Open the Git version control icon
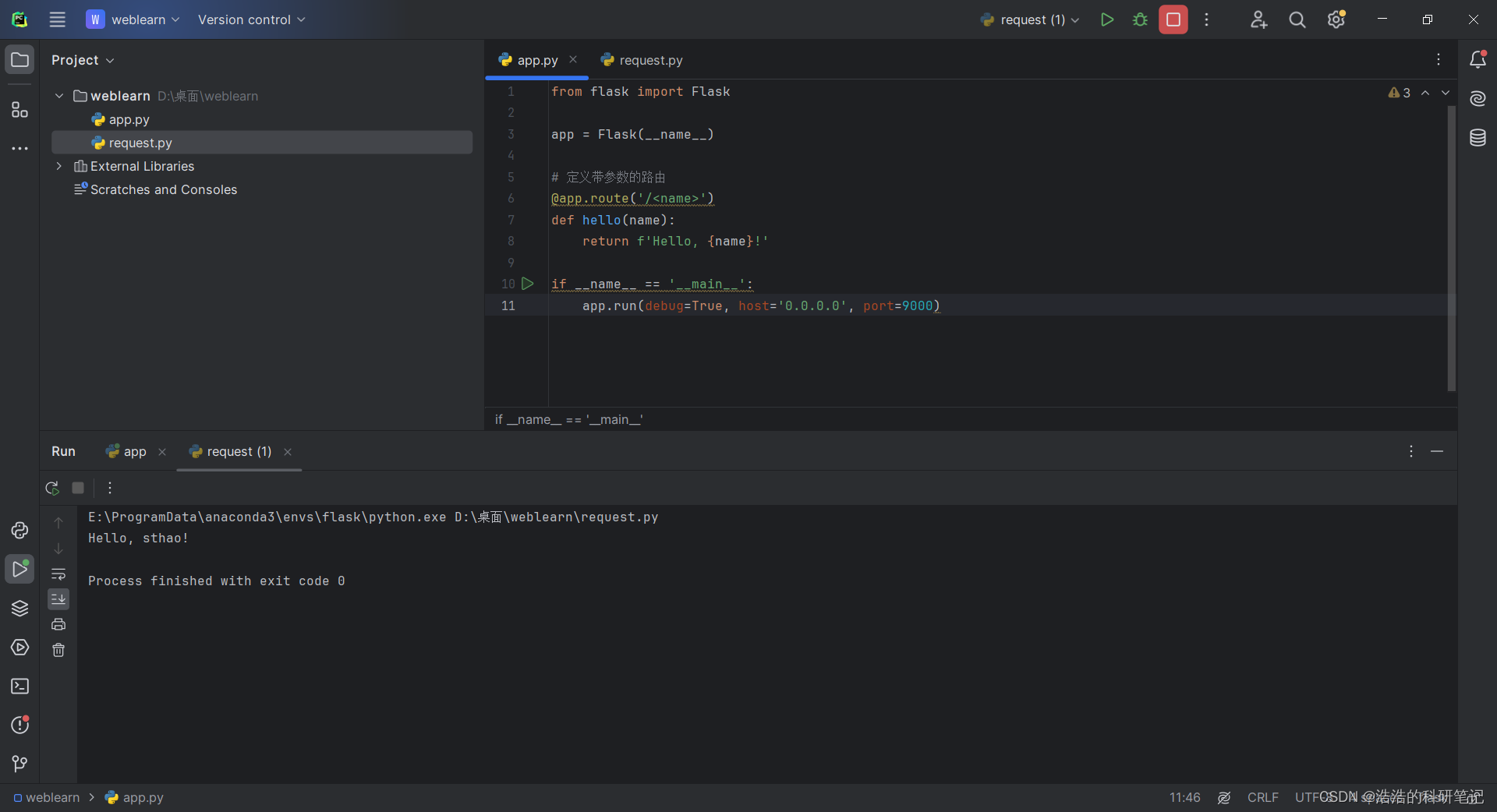The image size is (1497, 812). (19, 764)
